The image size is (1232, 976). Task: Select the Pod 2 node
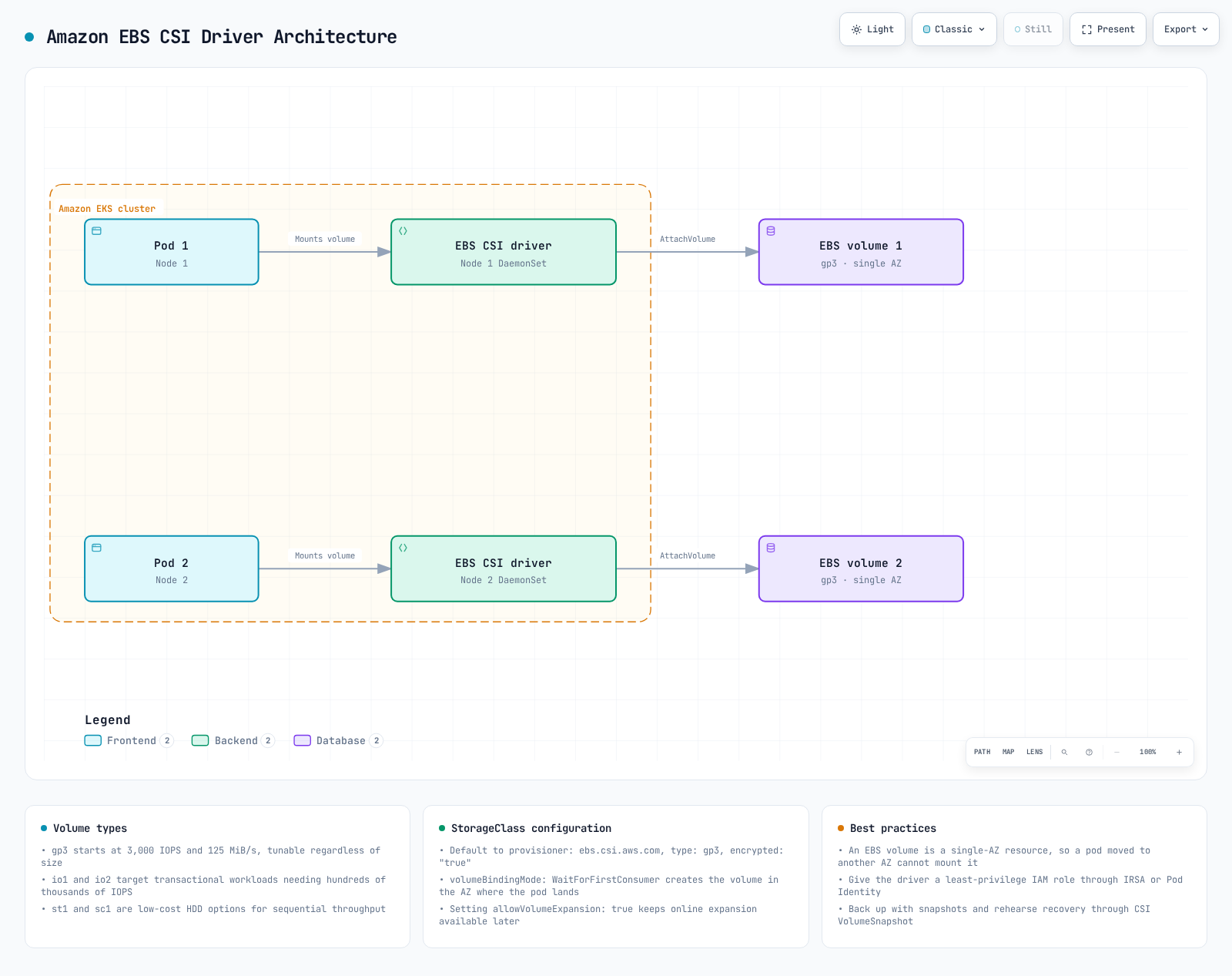pyautogui.click(x=172, y=568)
